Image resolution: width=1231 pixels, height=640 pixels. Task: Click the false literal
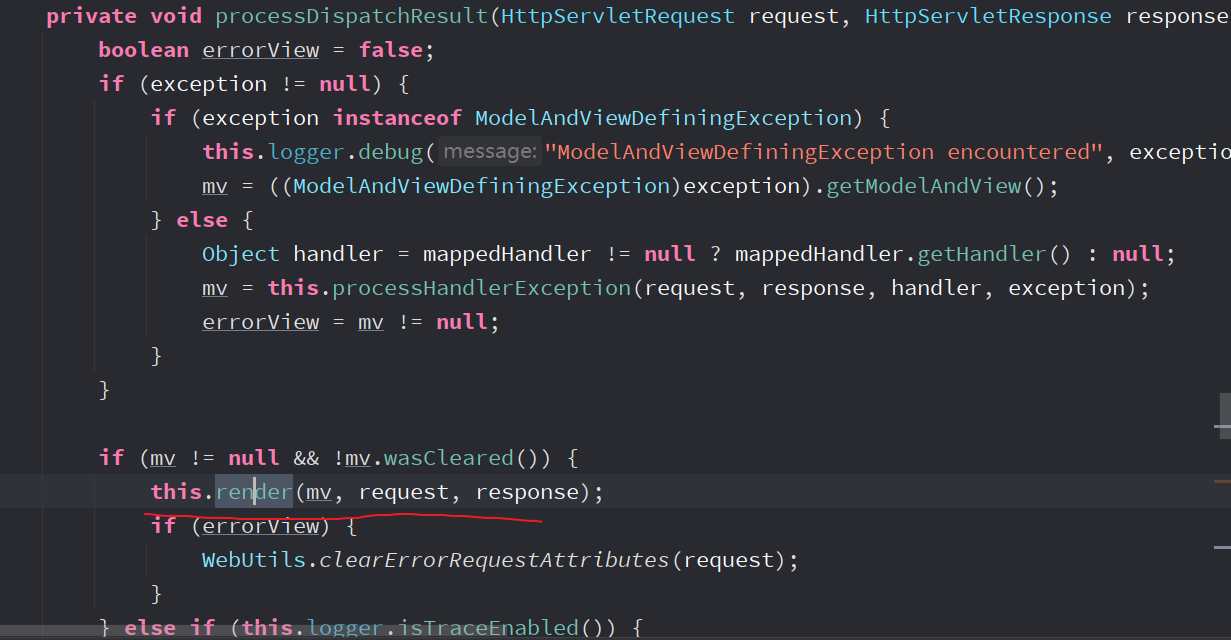pos(391,50)
